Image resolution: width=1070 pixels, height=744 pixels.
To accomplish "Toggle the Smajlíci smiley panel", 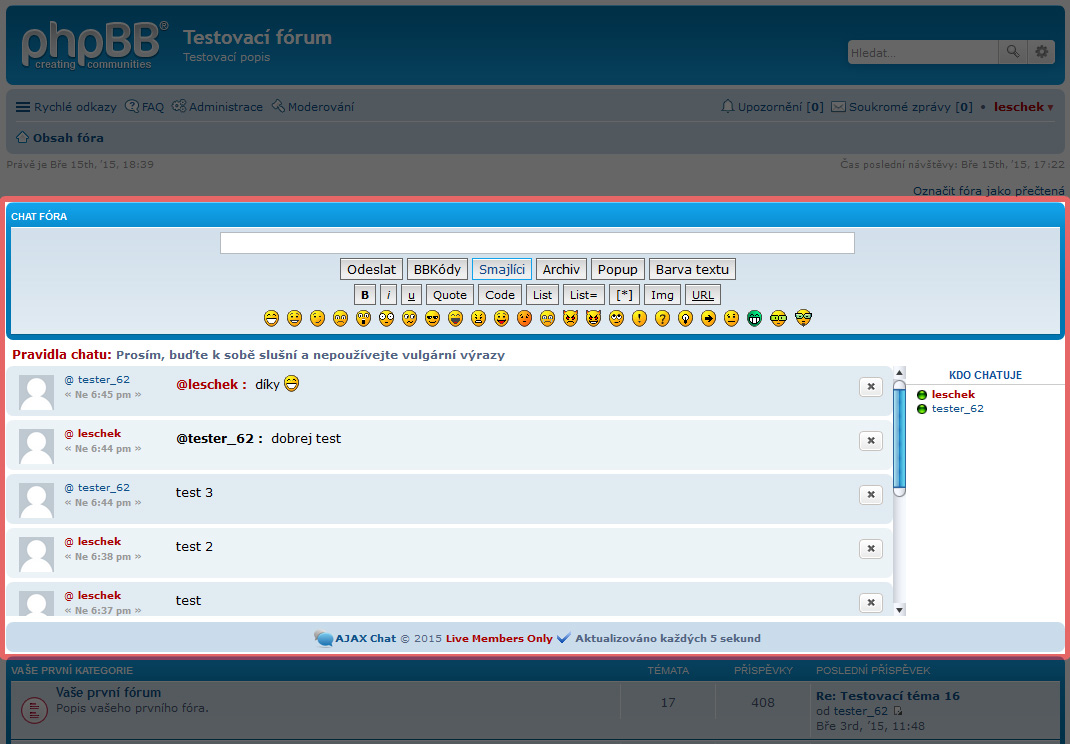I will click(x=502, y=269).
